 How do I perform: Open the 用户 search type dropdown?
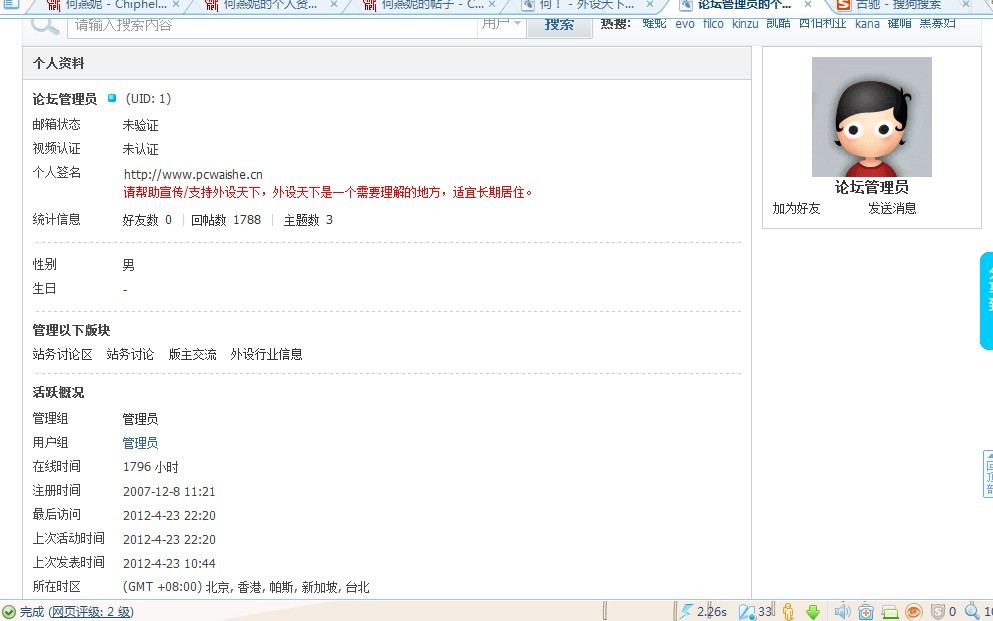[502, 24]
